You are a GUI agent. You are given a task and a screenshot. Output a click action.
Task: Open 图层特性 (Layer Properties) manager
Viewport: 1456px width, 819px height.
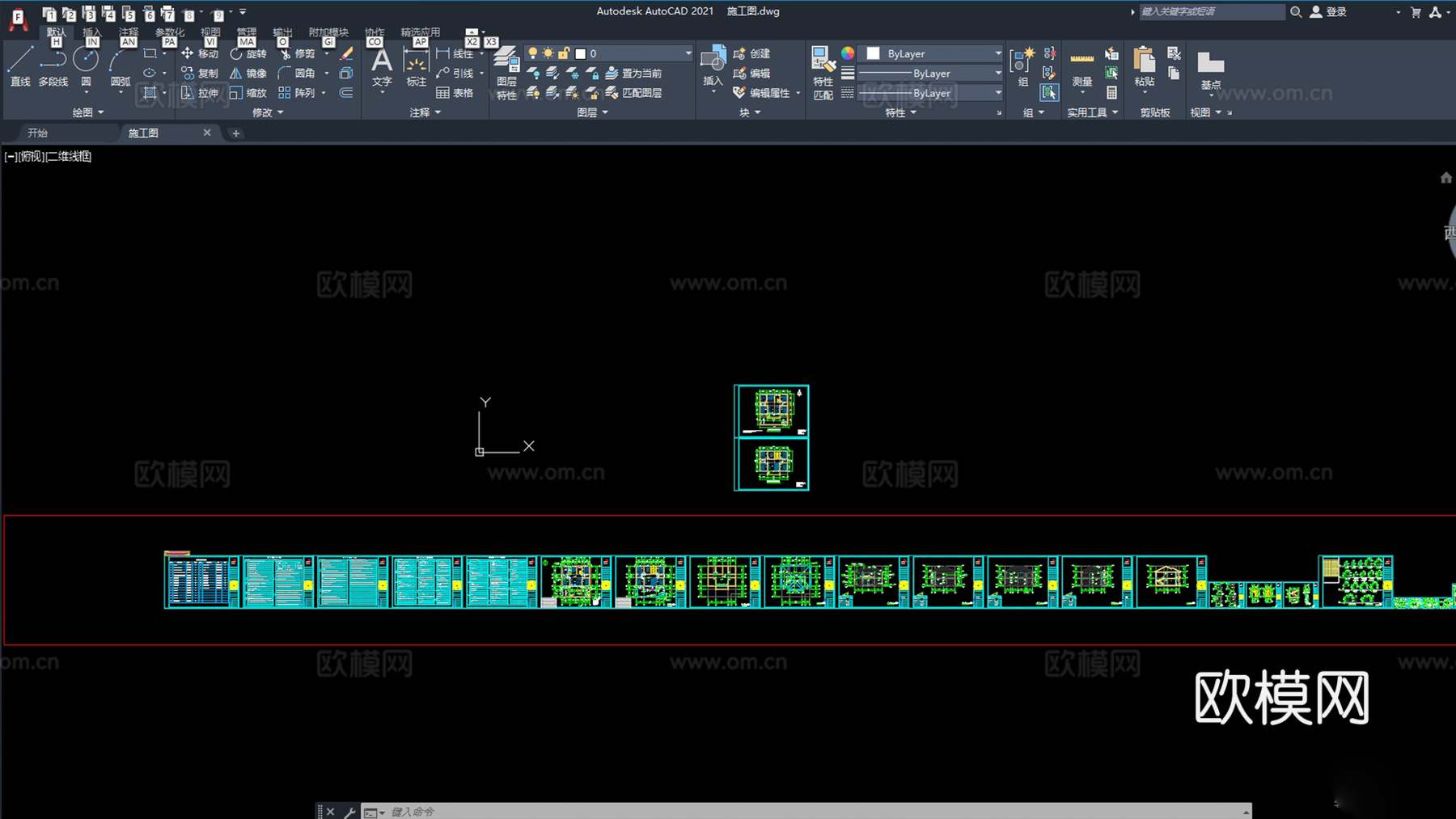[506, 73]
